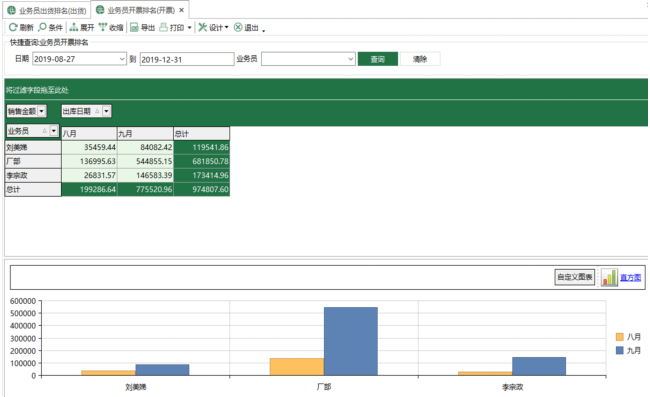Click the exit (退出) icon

(x=238, y=27)
